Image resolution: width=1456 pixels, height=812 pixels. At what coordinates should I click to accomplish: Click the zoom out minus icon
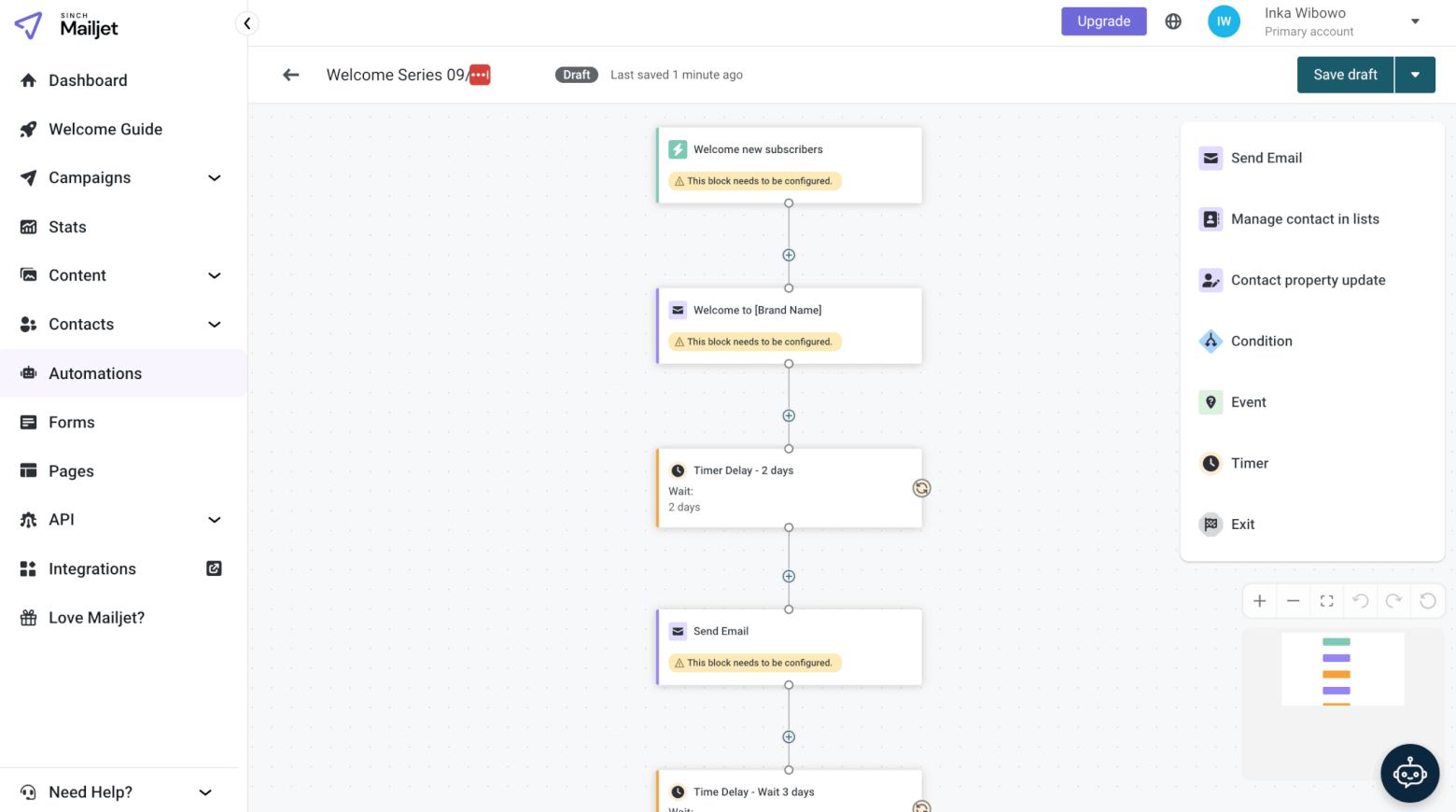click(x=1293, y=601)
